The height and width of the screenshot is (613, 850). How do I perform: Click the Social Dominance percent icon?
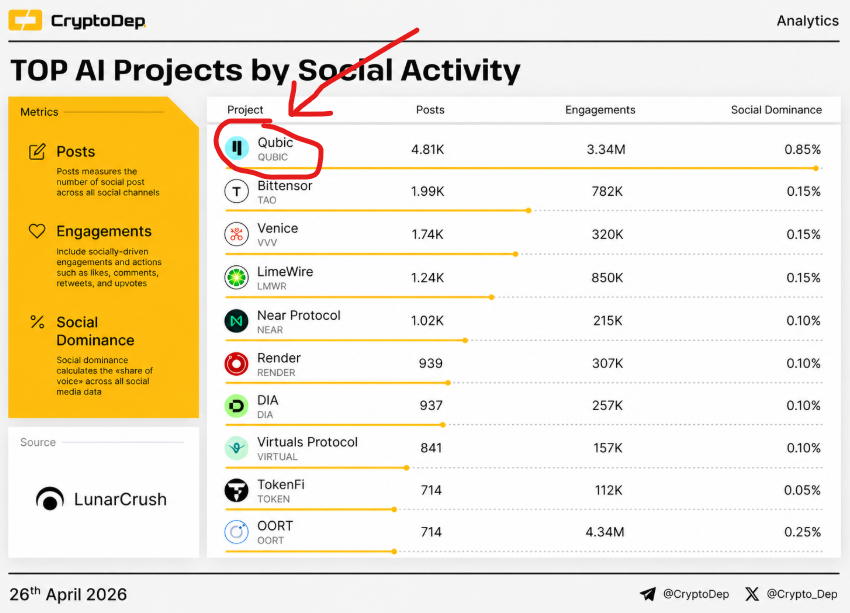37,322
